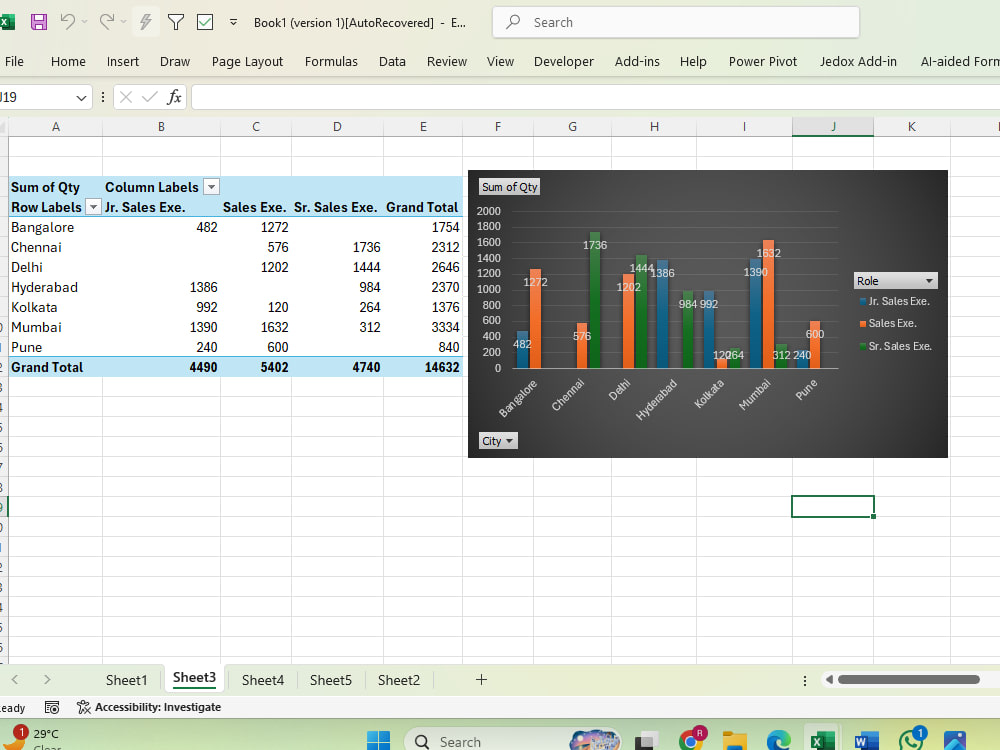The height and width of the screenshot is (750, 1000).
Task: Switch to the Sheet1 tab
Action: (x=126, y=680)
